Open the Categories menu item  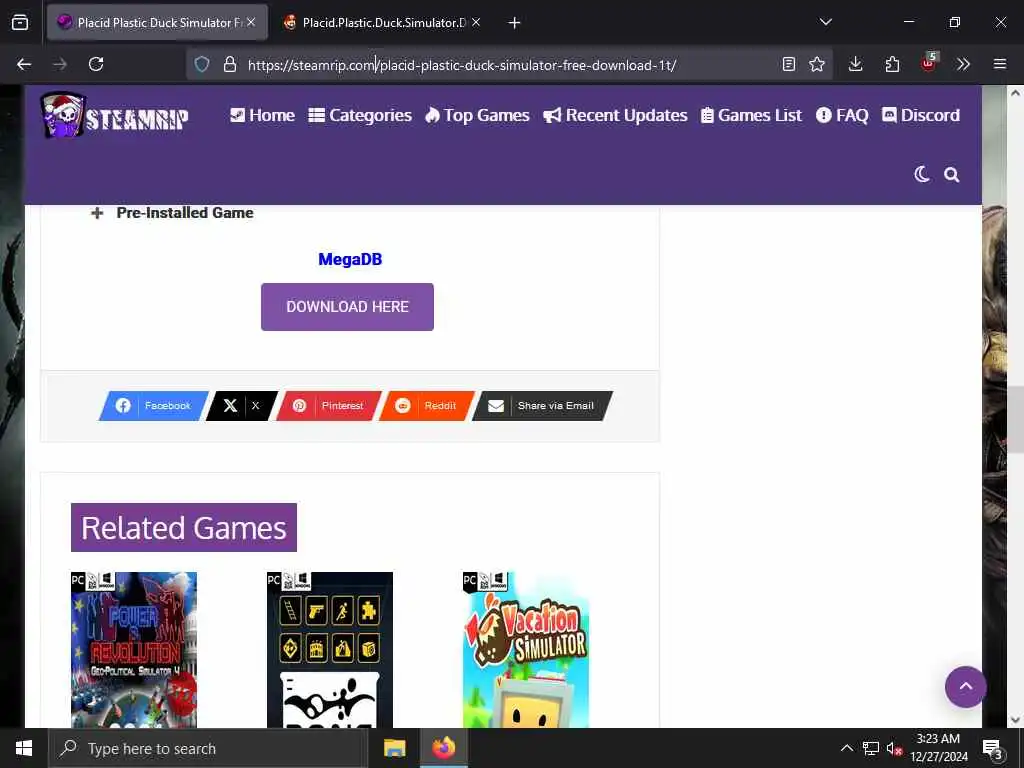point(360,116)
